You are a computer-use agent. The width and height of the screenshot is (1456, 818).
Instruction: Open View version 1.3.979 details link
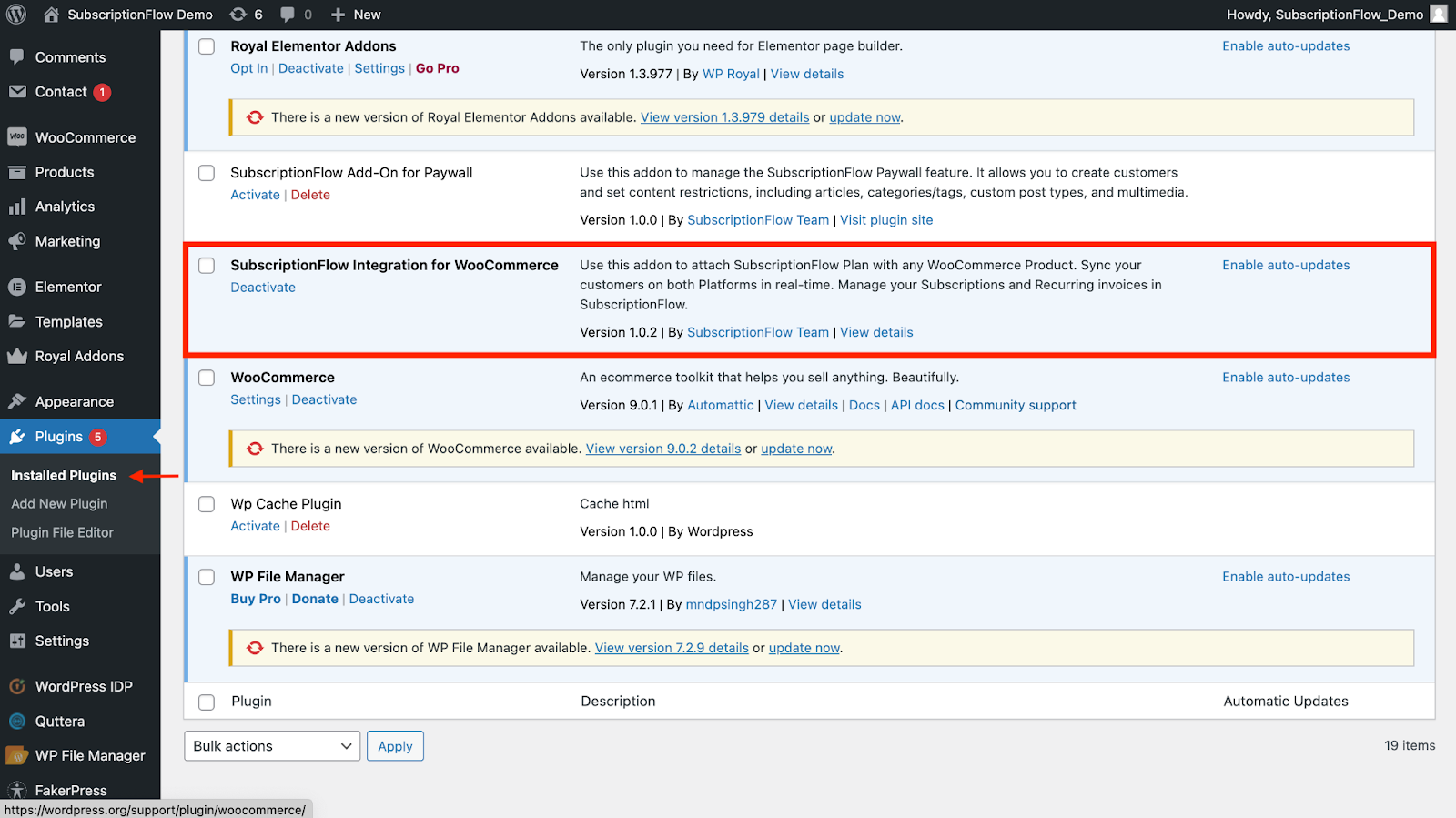tap(724, 117)
